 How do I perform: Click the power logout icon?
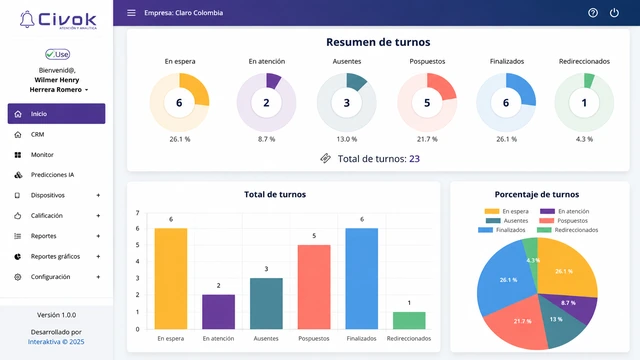pos(614,13)
